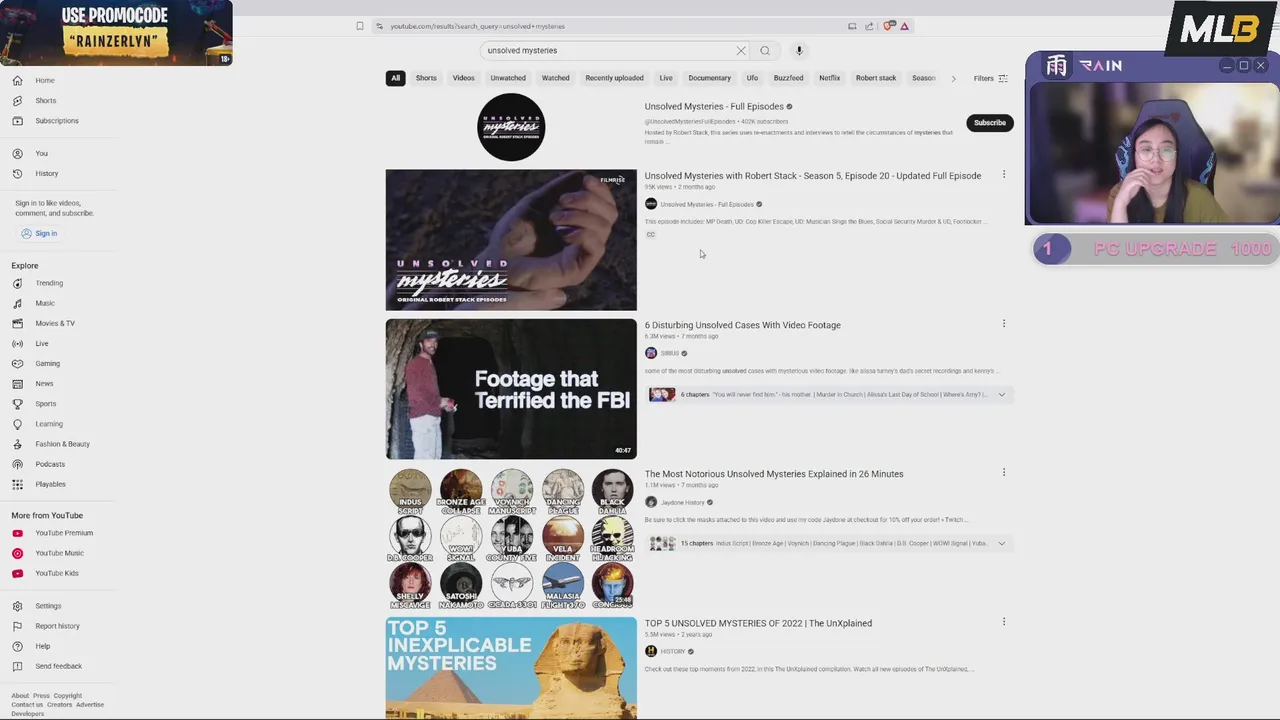
Task: Select the Watched filter chip
Action: tap(556, 78)
